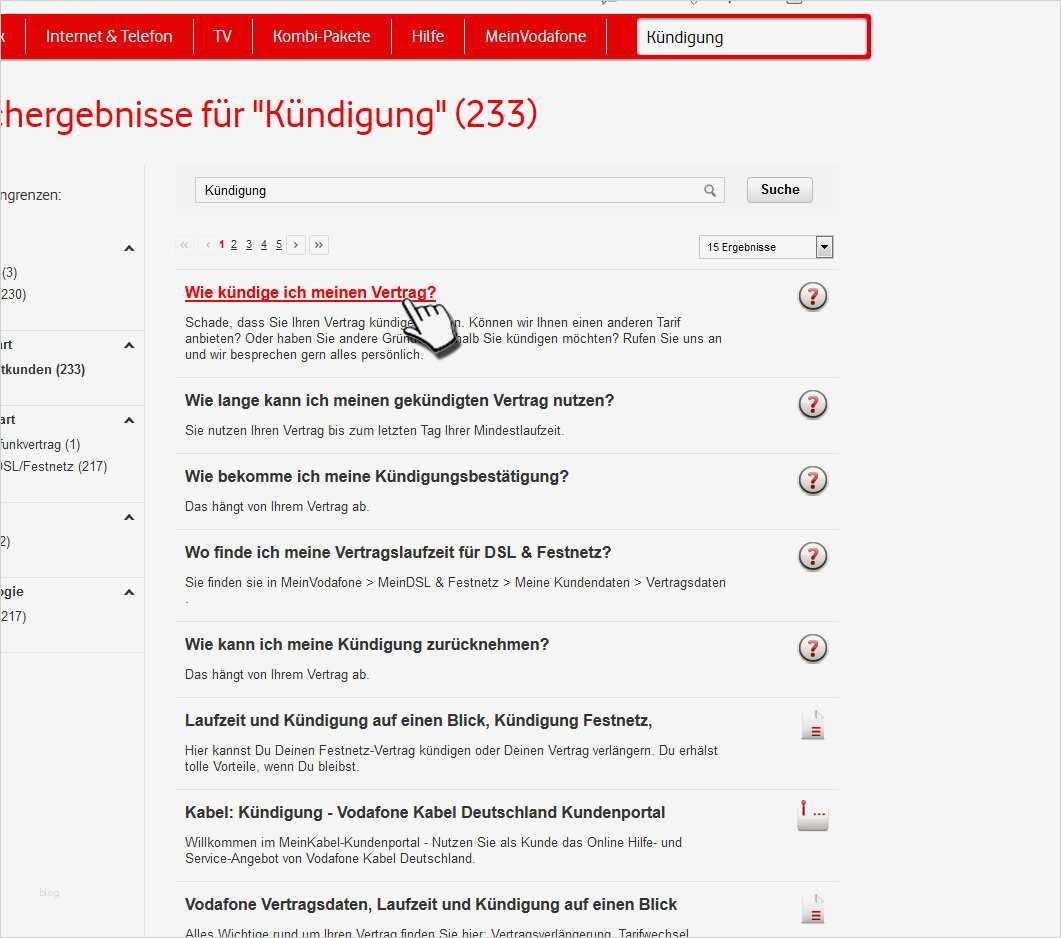
Task: Select the 'tkunden (233)' filter
Action: 43,370
